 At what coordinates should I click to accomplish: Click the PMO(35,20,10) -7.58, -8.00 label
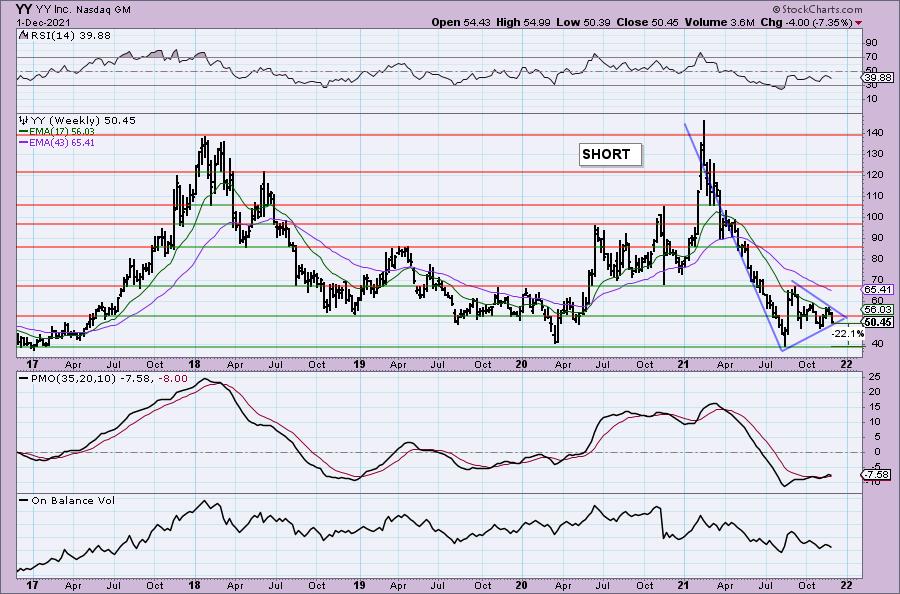pyautogui.click(x=109, y=379)
